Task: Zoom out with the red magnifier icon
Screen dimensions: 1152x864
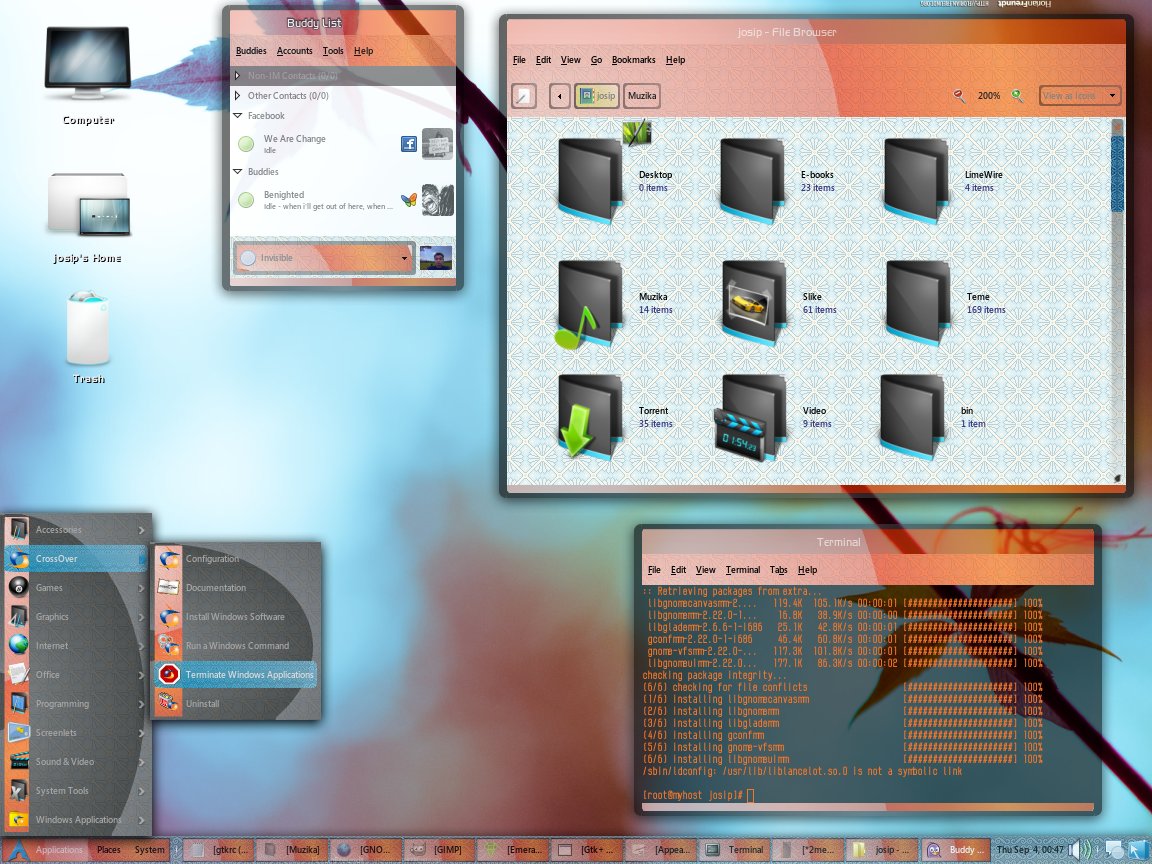Action: tap(959, 96)
